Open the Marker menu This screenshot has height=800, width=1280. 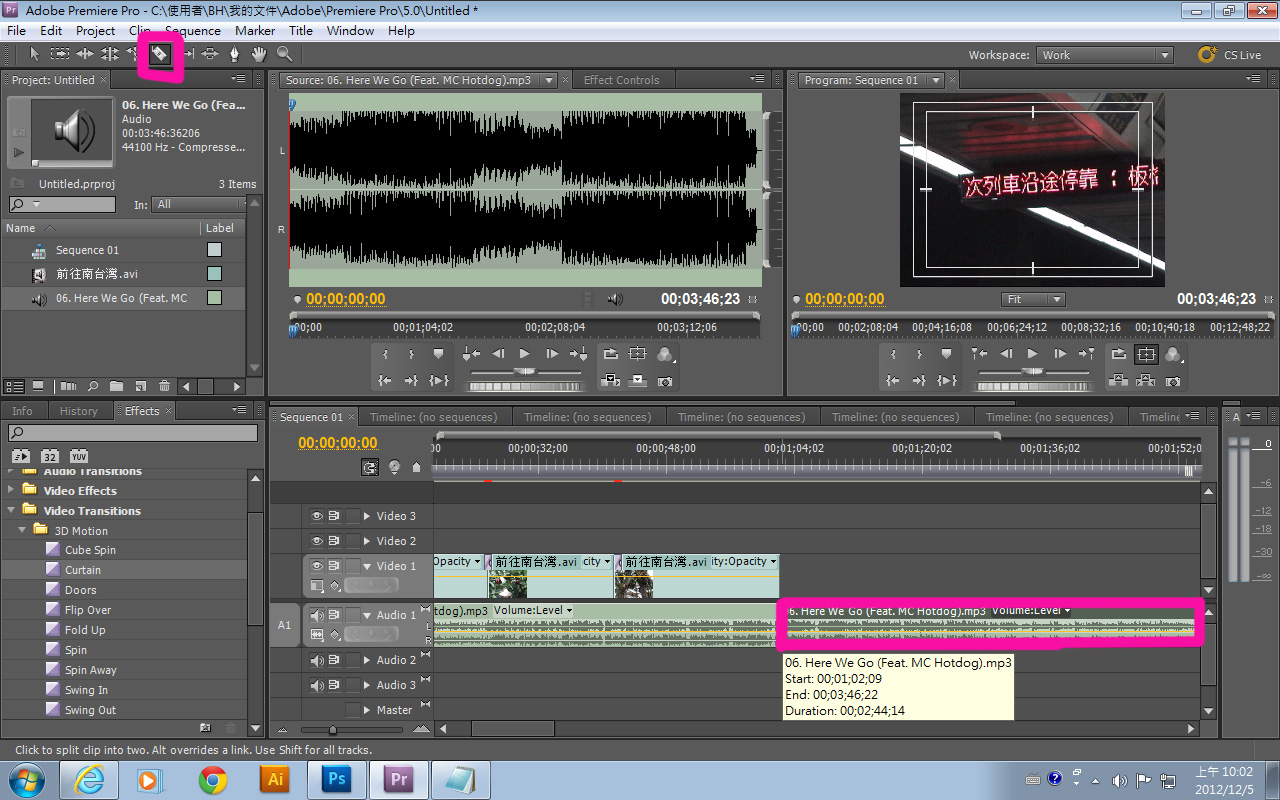click(x=255, y=31)
